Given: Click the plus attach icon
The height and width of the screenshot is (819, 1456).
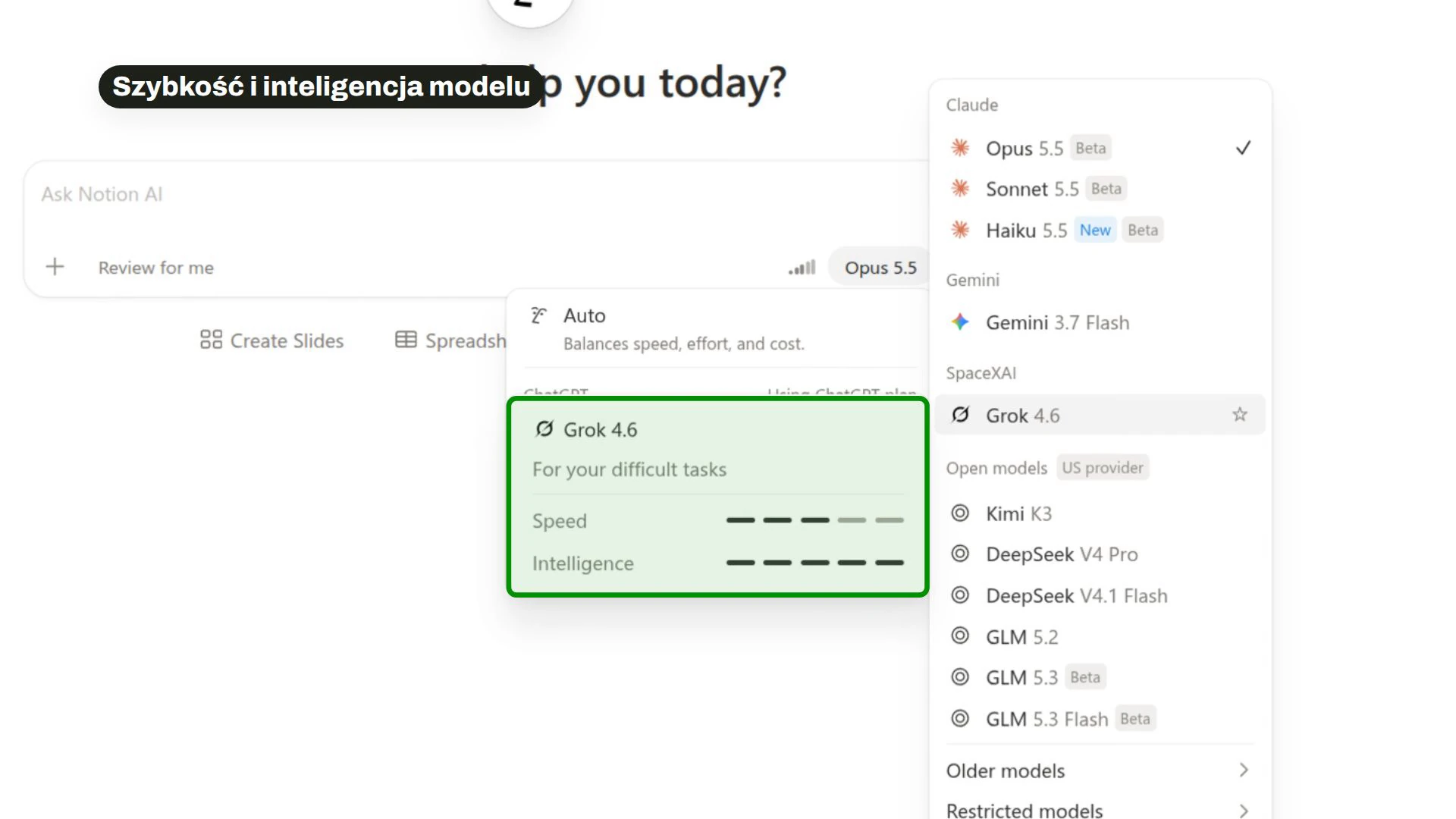Looking at the screenshot, I should click(55, 267).
